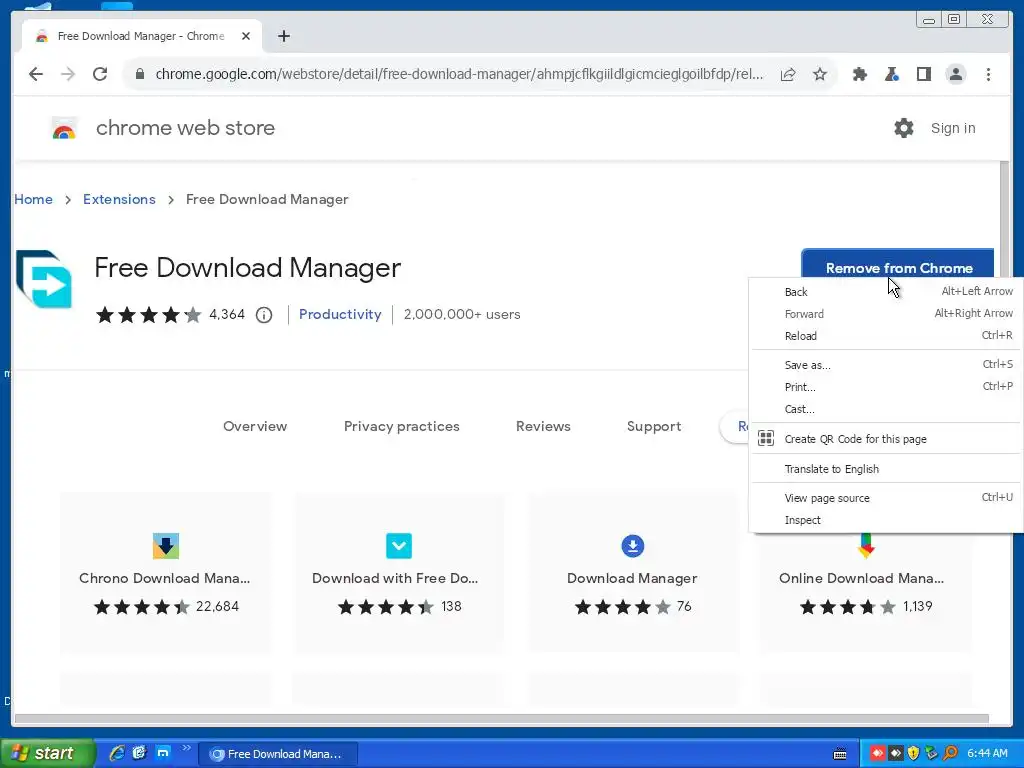This screenshot has height=768, width=1024.
Task: Switch to the Reviews tab
Action: point(543,426)
